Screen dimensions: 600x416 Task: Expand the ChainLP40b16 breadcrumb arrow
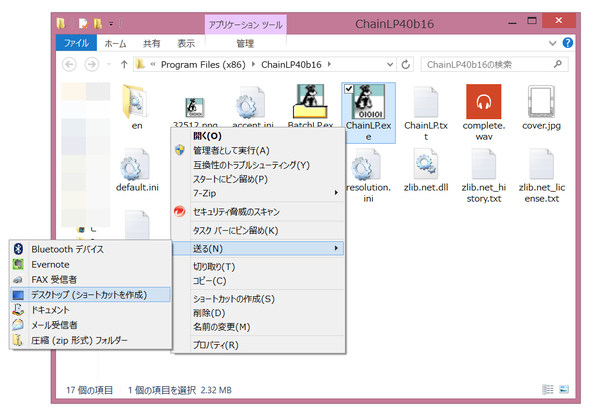tap(329, 64)
